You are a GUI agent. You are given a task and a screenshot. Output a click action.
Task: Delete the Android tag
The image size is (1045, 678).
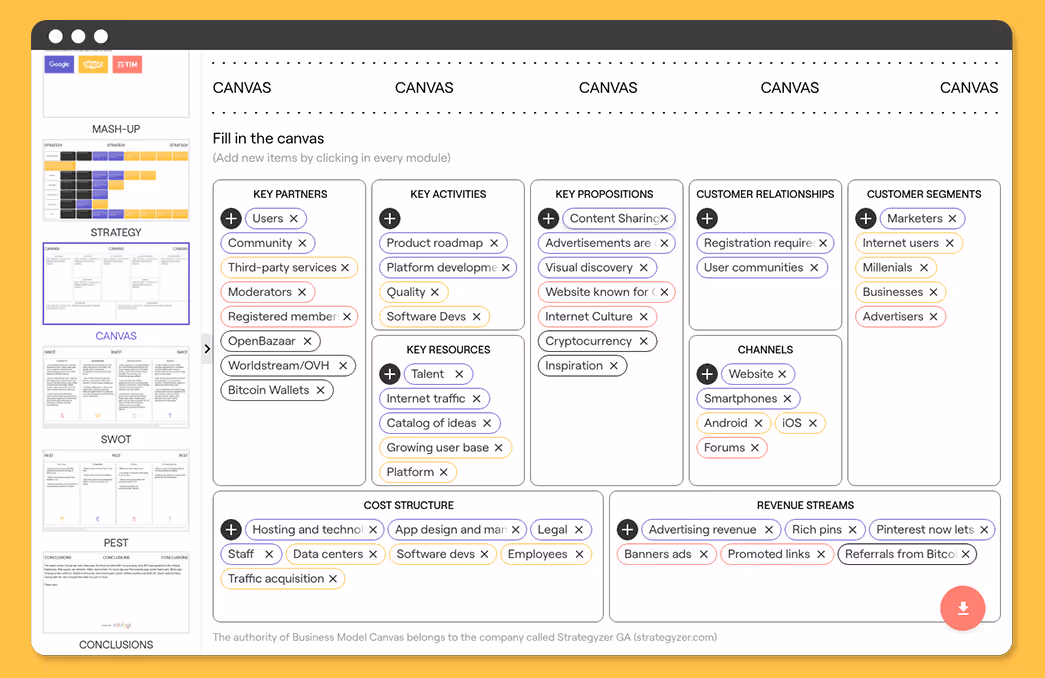[x=758, y=423]
